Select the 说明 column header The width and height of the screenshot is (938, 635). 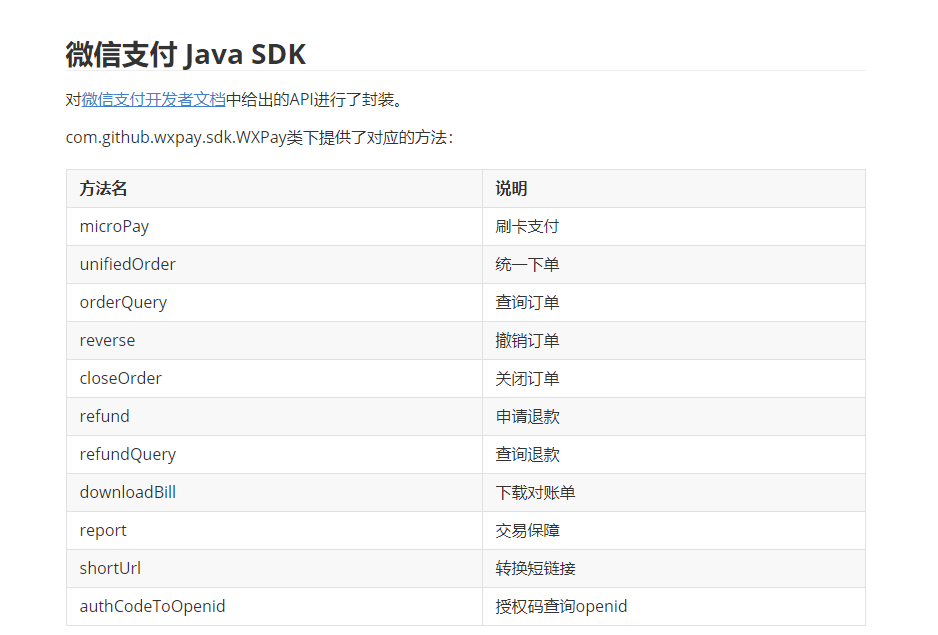click(674, 189)
